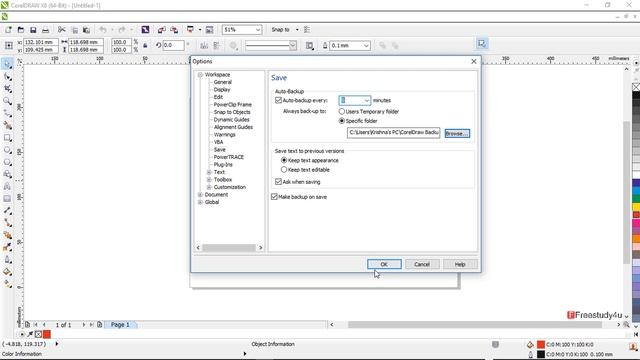
Task: Select the Parallel Dimension tool
Action: click(7, 211)
